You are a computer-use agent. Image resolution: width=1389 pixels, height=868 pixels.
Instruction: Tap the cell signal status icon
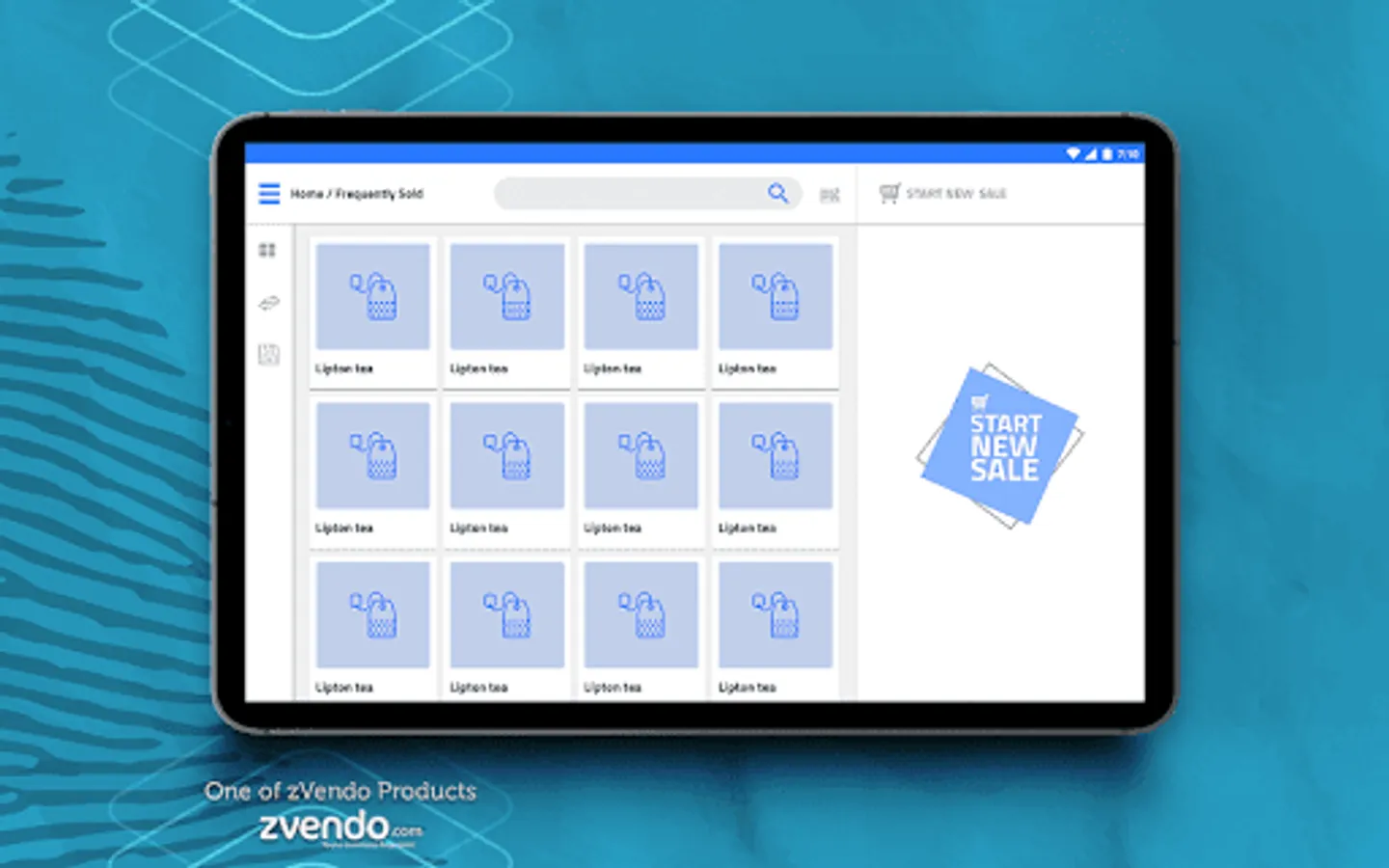[1091, 153]
